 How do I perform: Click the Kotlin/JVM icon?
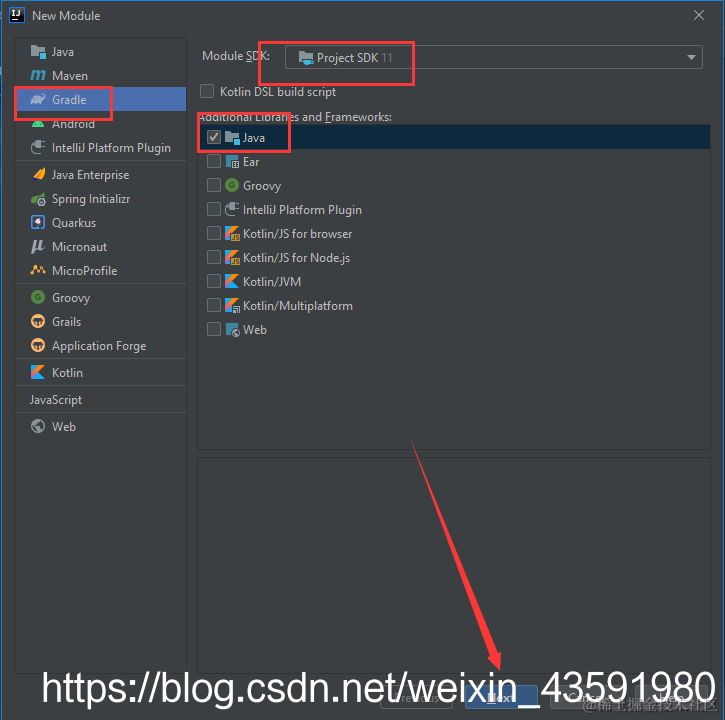(x=232, y=281)
